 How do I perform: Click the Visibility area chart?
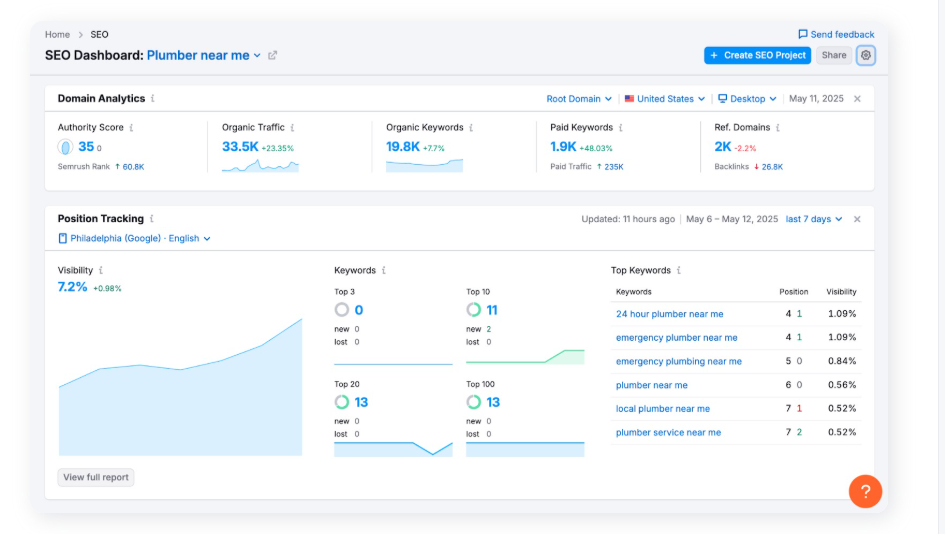click(180, 387)
